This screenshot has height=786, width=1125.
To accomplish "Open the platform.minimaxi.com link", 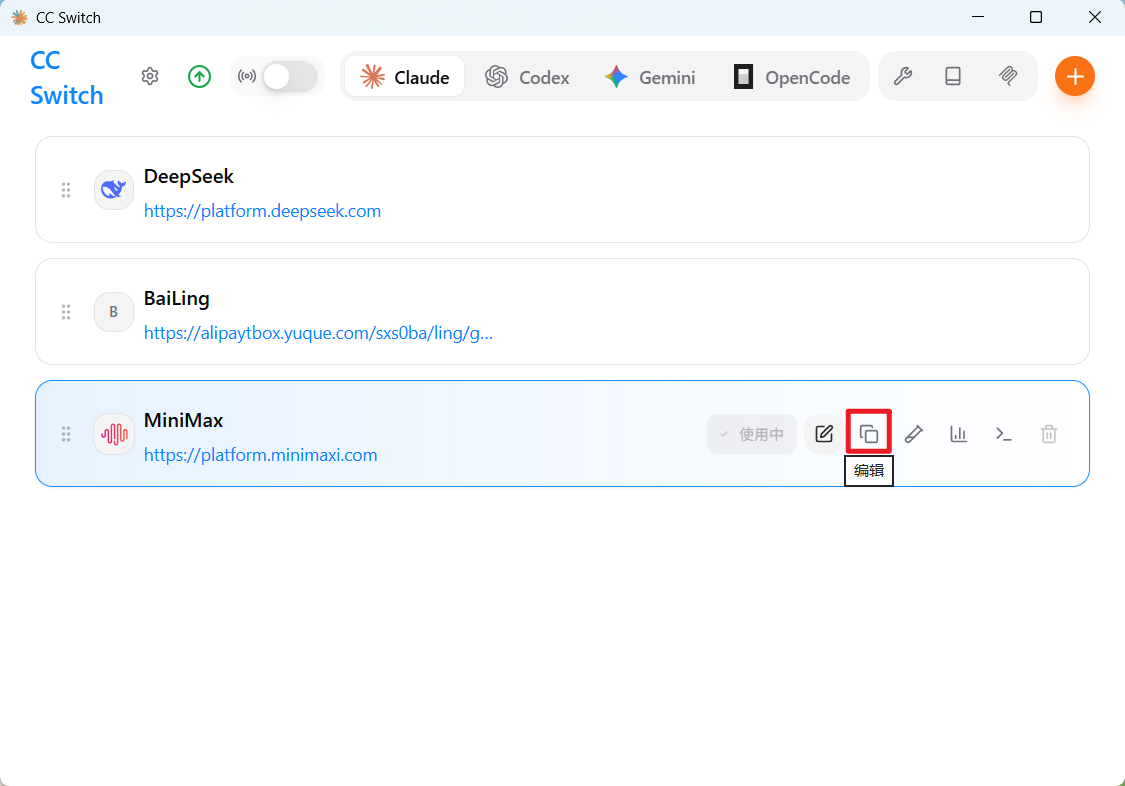I will (260, 455).
